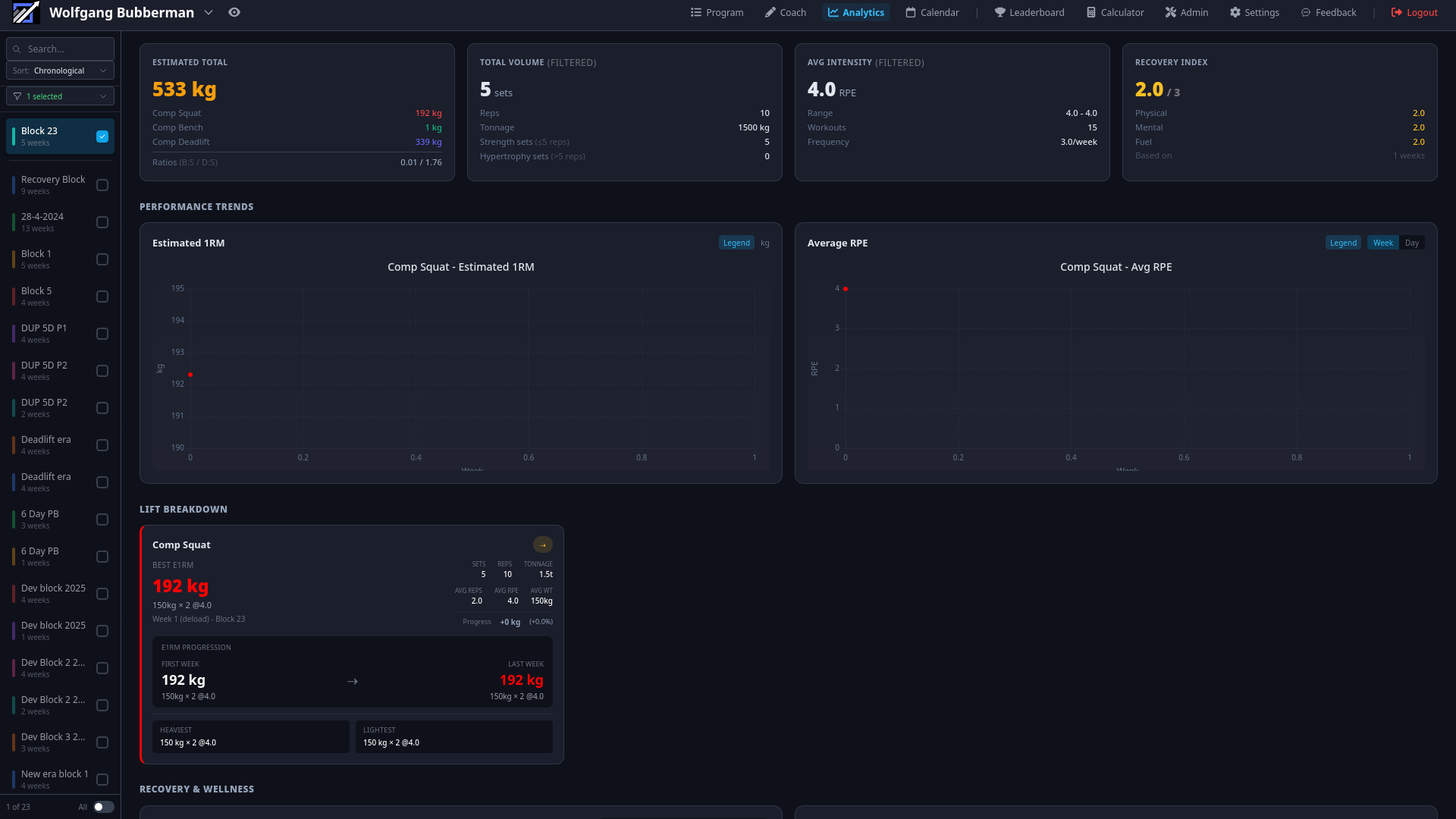Open Comp Squat details via the arrow icon
This screenshot has height=819, width=1456.
[x=543, y=544]
